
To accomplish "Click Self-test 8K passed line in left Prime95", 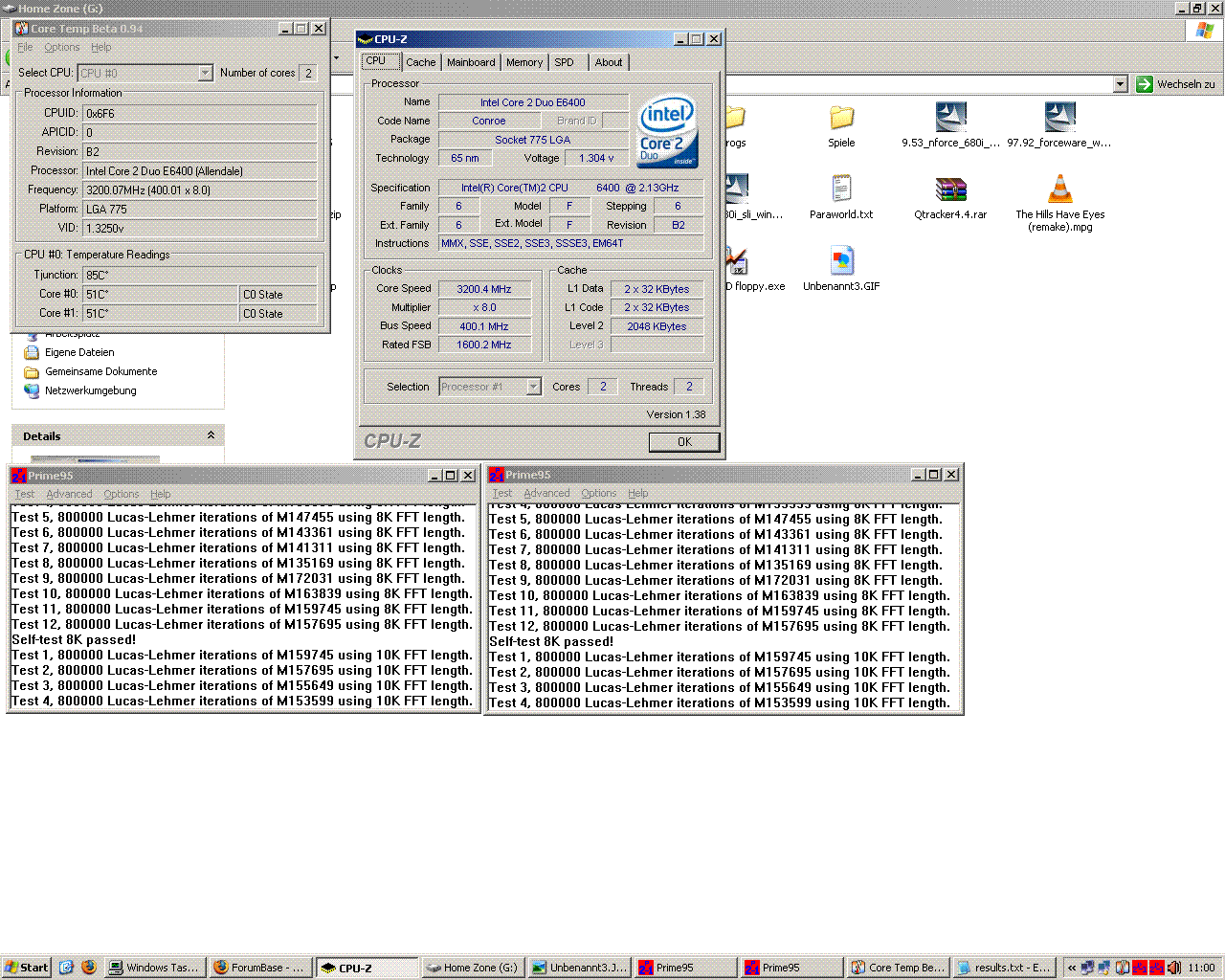I will 74,639.
